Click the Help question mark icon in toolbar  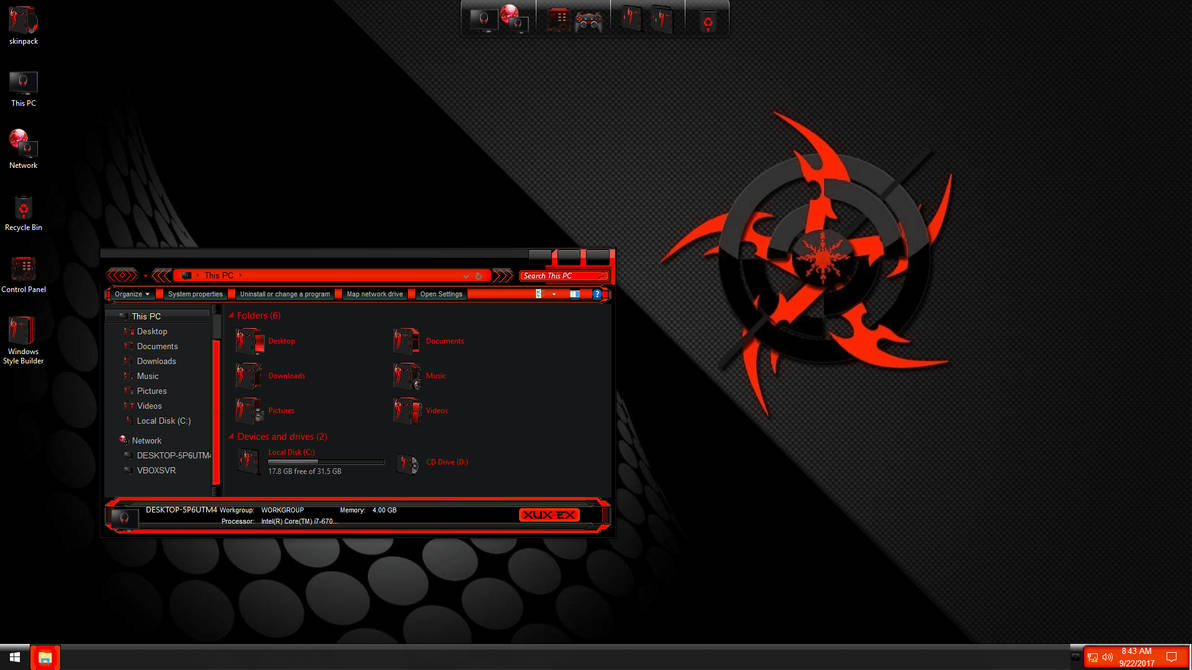pos(597,293)
